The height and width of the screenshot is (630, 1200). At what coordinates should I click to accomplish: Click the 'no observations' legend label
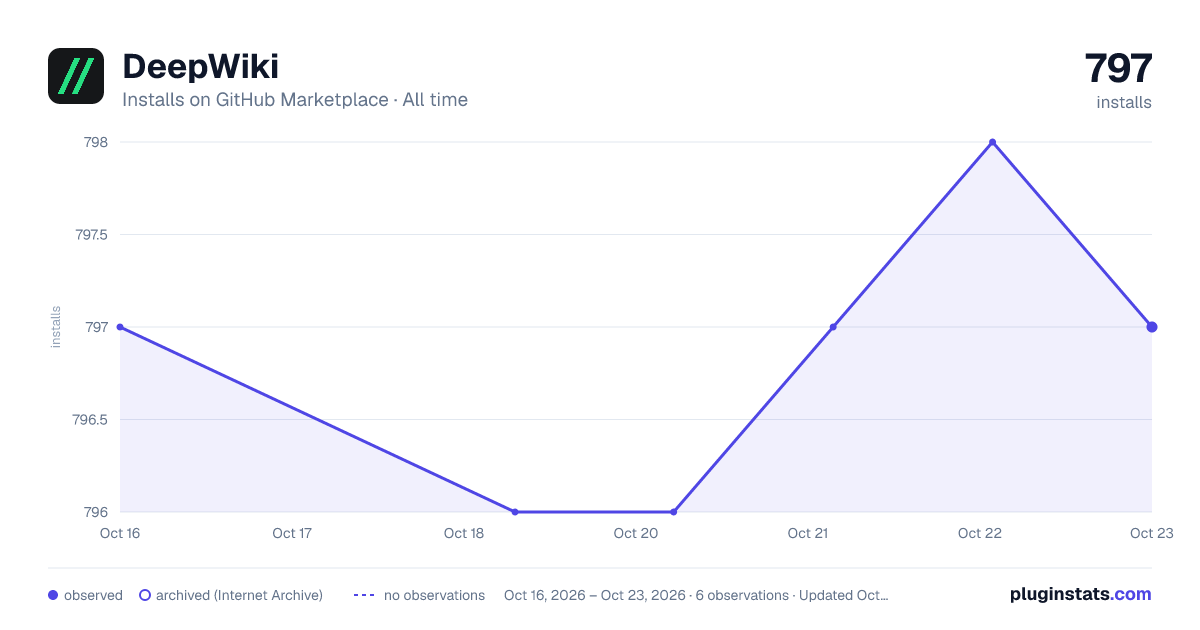(434, 595)
